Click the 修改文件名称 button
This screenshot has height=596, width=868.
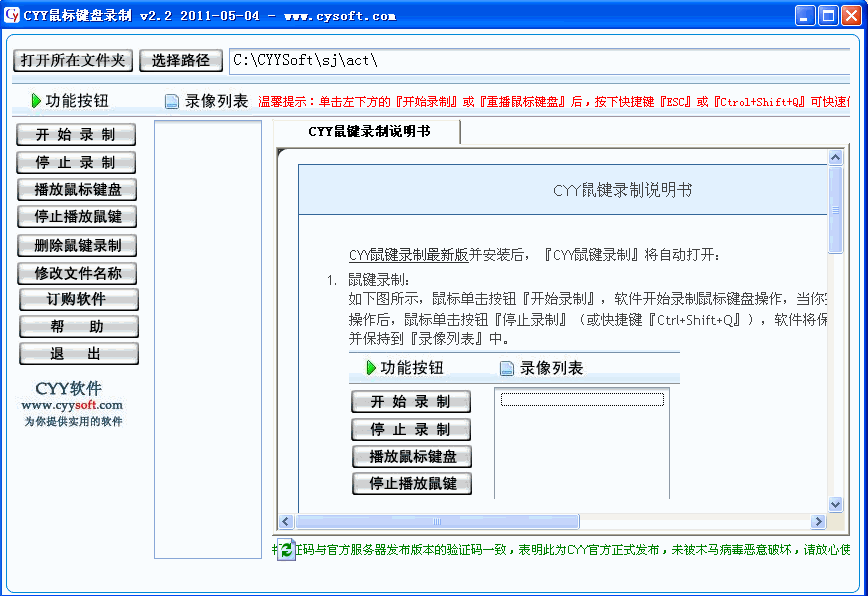(77, 273)
